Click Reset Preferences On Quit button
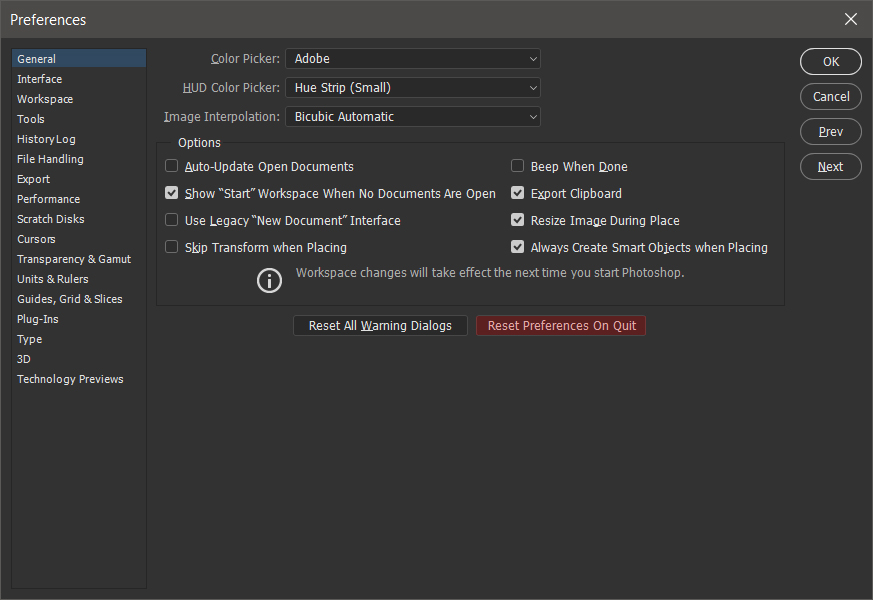Viewport: 873px width, 600px height. (x=561, y=326)
